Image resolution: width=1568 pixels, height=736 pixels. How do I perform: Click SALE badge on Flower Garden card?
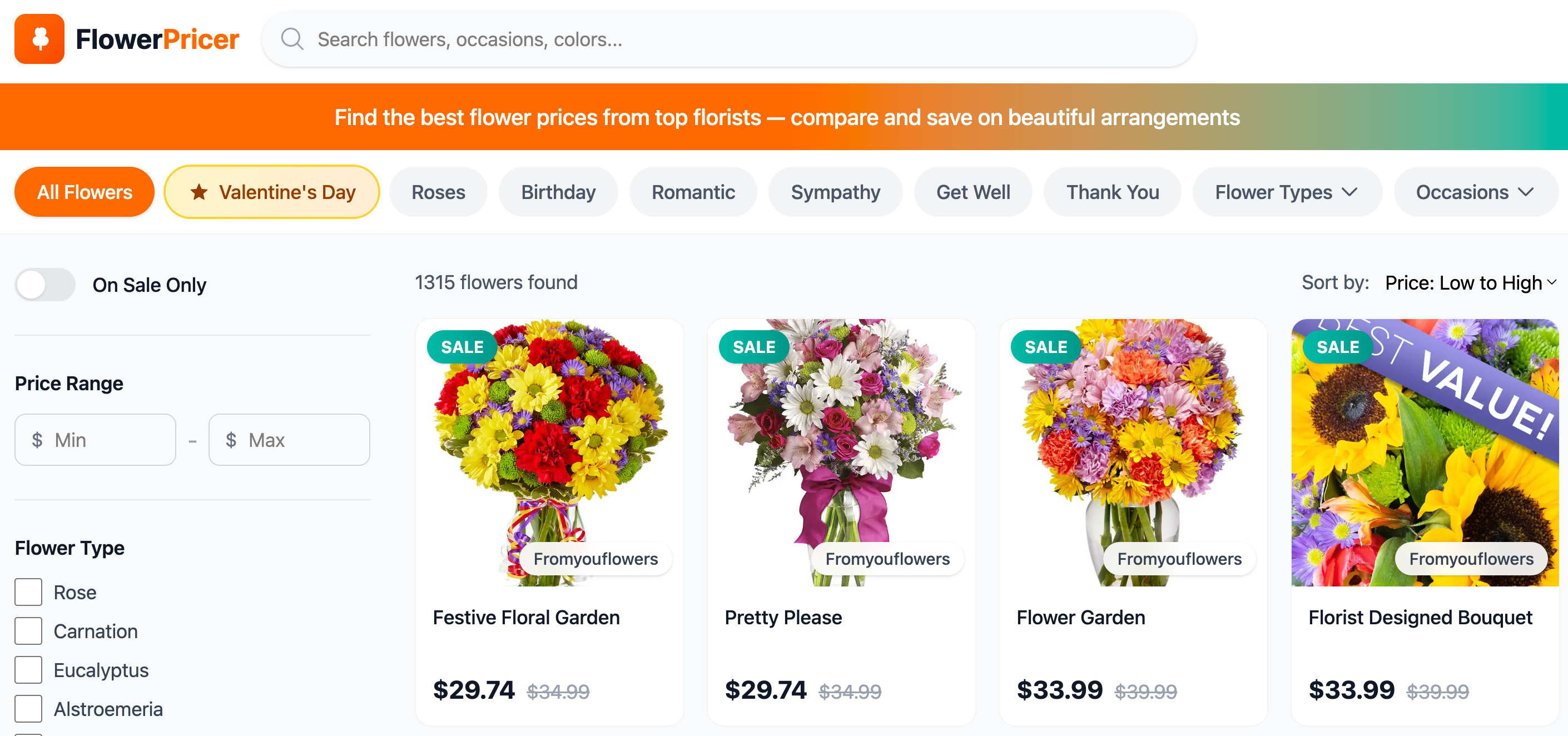pyautogui.click(x=1046, y=347)
